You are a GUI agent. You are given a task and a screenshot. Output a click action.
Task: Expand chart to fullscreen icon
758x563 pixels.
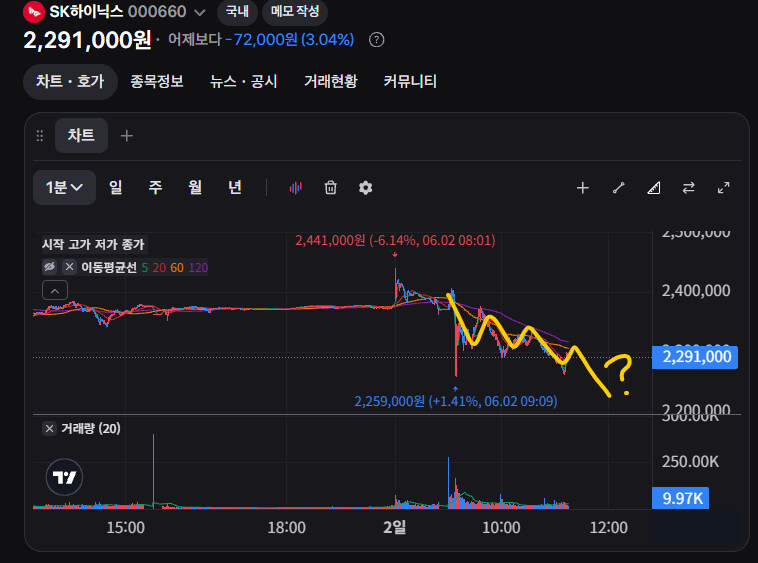point(724,188)
